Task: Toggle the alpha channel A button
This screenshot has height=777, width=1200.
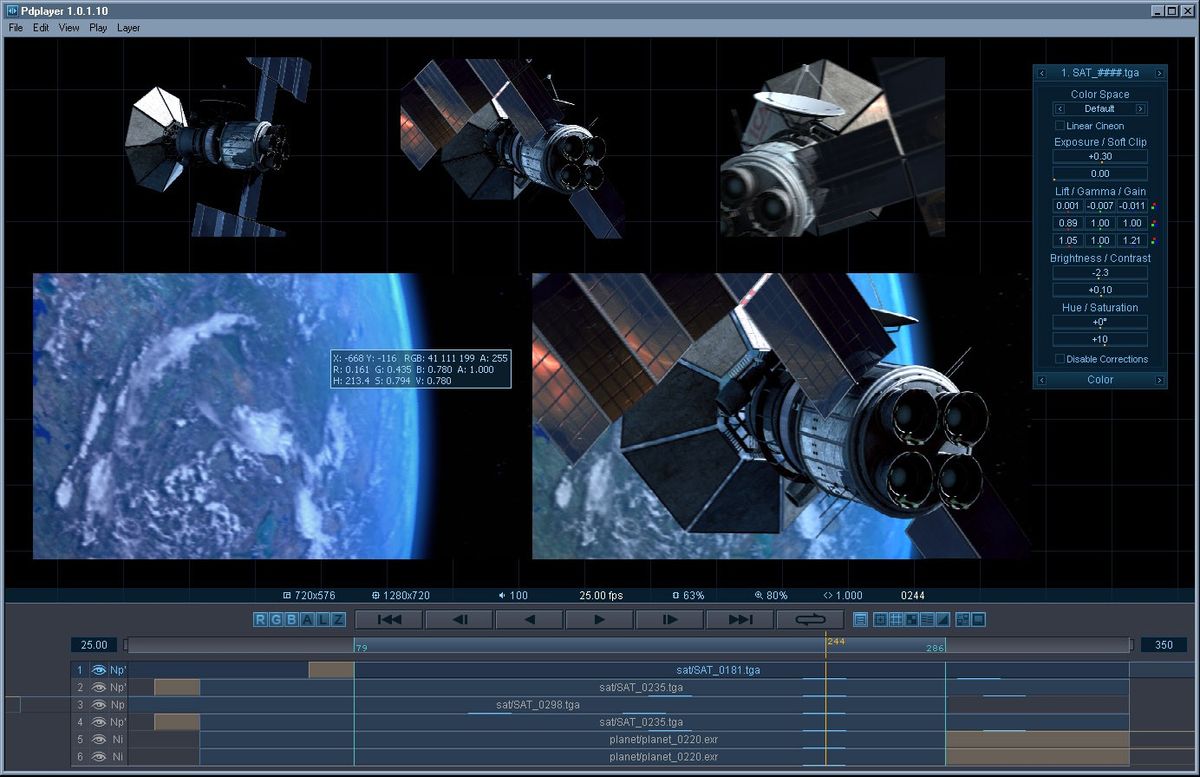Action: (x=307, y=620)
